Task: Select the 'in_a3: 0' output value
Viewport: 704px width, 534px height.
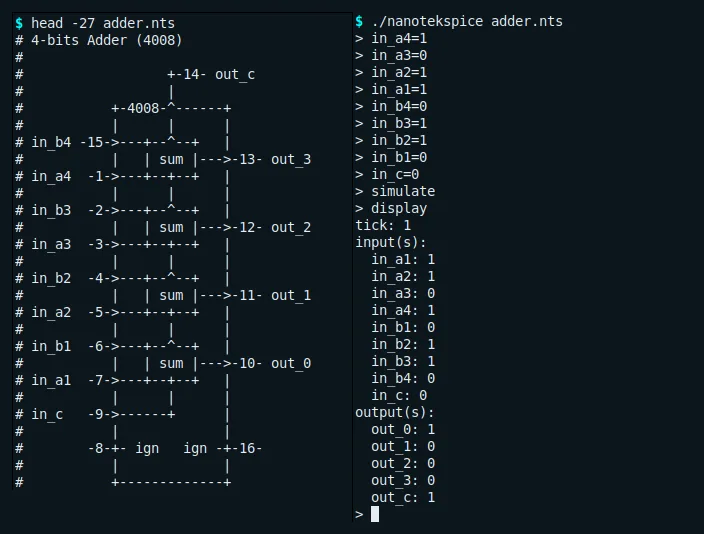Action: click(403, 294)
